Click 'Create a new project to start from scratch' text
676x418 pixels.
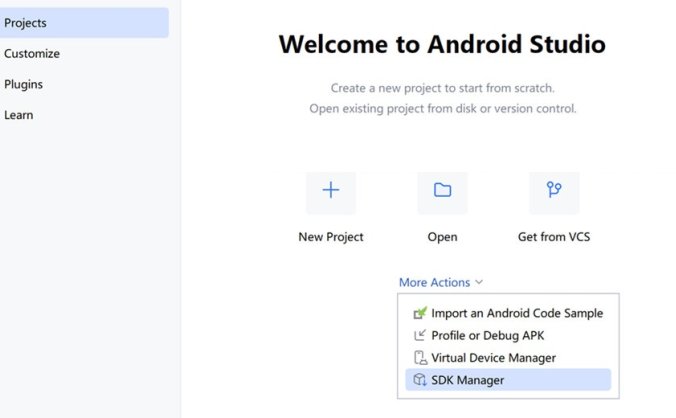tap(442, 88)
